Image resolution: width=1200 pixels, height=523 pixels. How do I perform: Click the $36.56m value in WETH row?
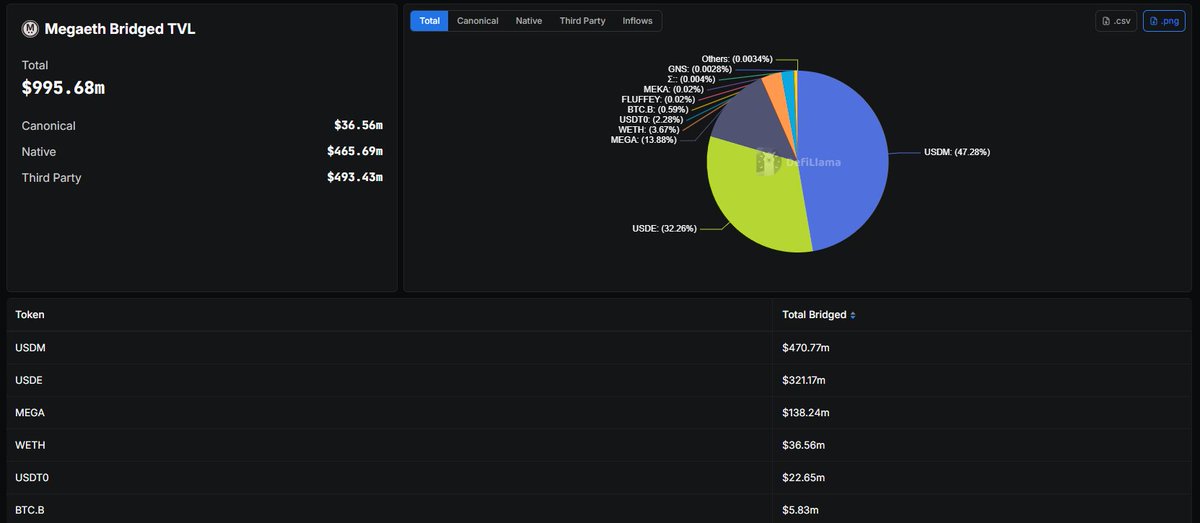click(803, 445)
